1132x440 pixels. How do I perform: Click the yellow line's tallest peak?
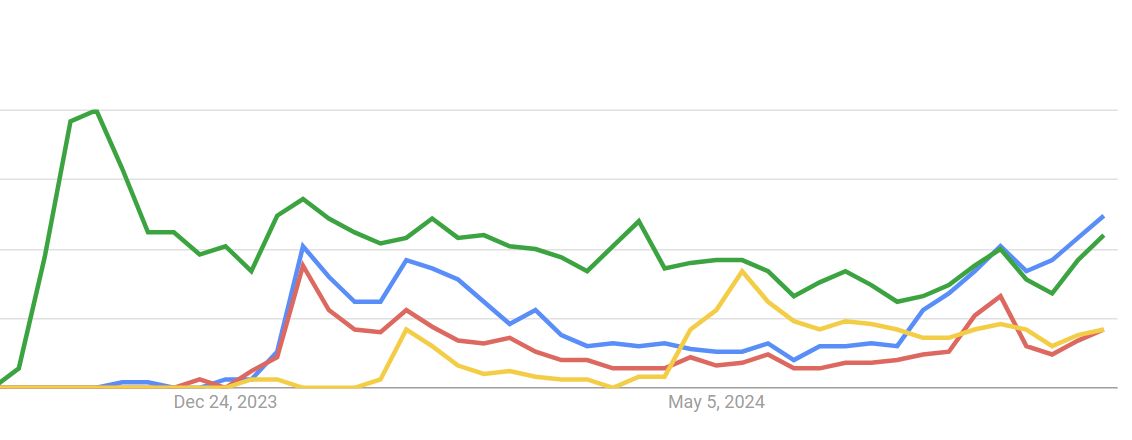742,271
